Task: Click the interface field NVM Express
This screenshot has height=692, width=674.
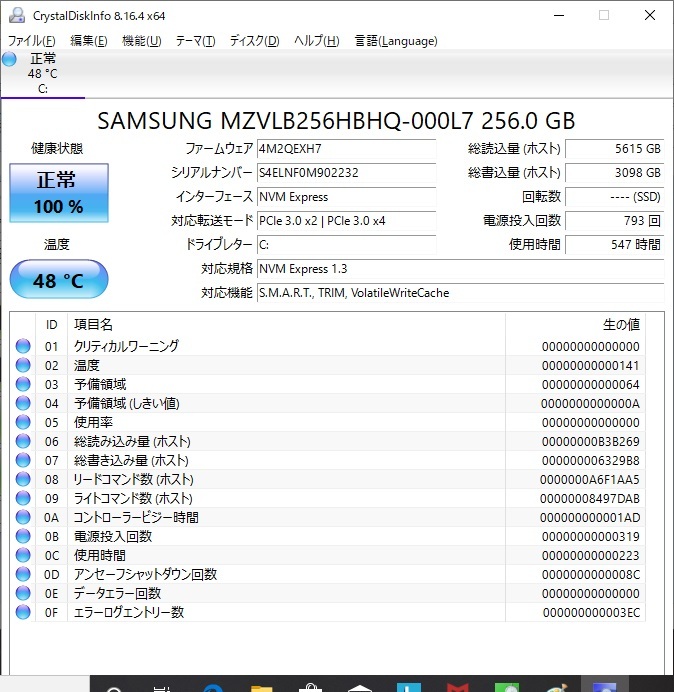Action: coord(346,197)
